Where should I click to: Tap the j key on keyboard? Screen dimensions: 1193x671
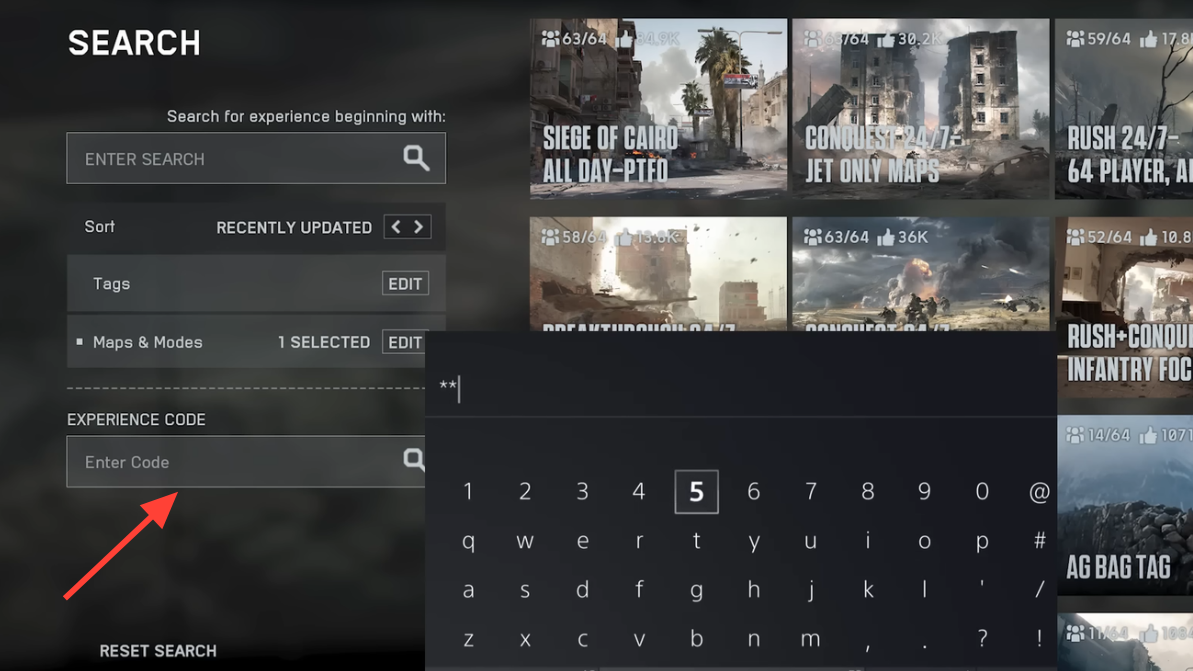(x=810, y=590)
